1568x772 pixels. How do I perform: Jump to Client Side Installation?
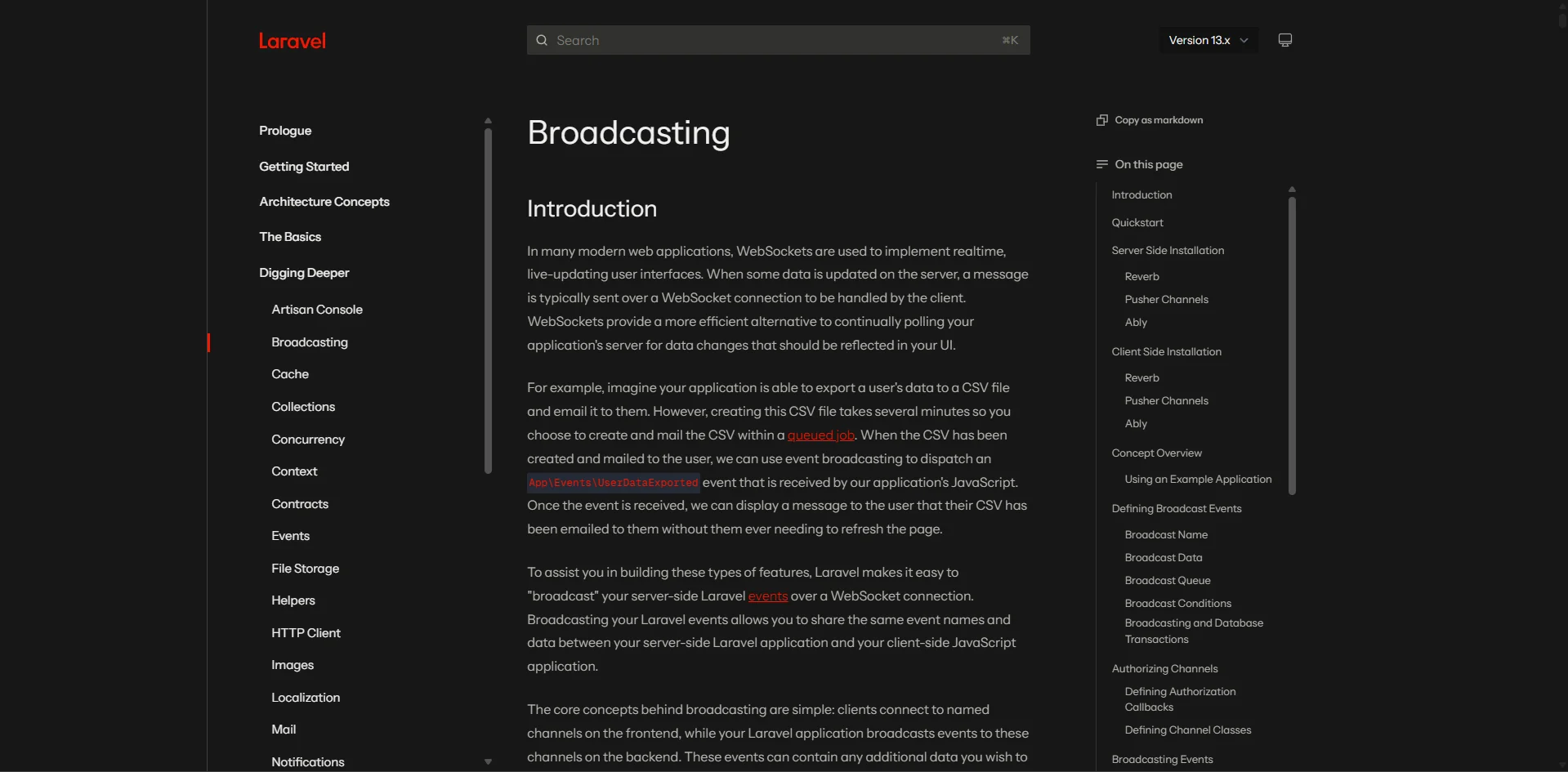tap(1166, 352)
